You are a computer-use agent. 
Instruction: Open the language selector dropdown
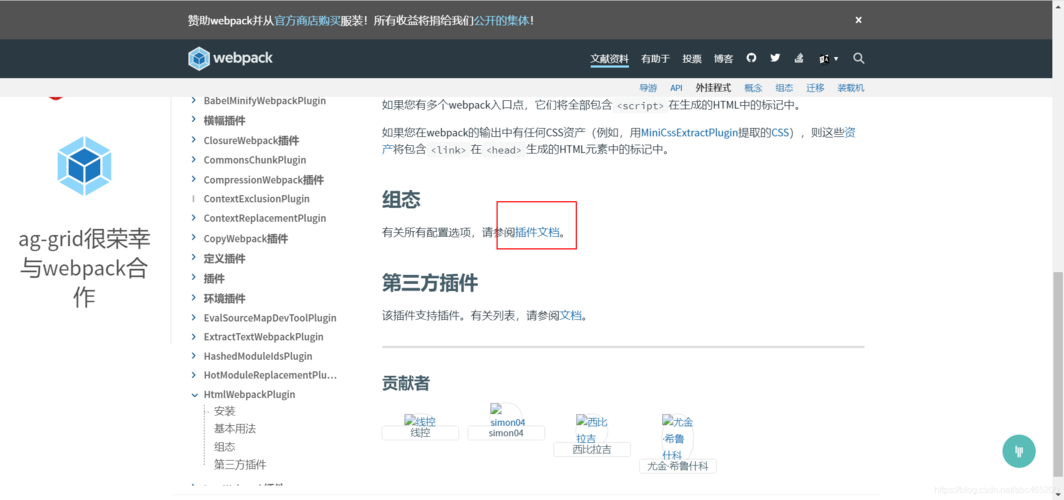(x=829, y=59)
